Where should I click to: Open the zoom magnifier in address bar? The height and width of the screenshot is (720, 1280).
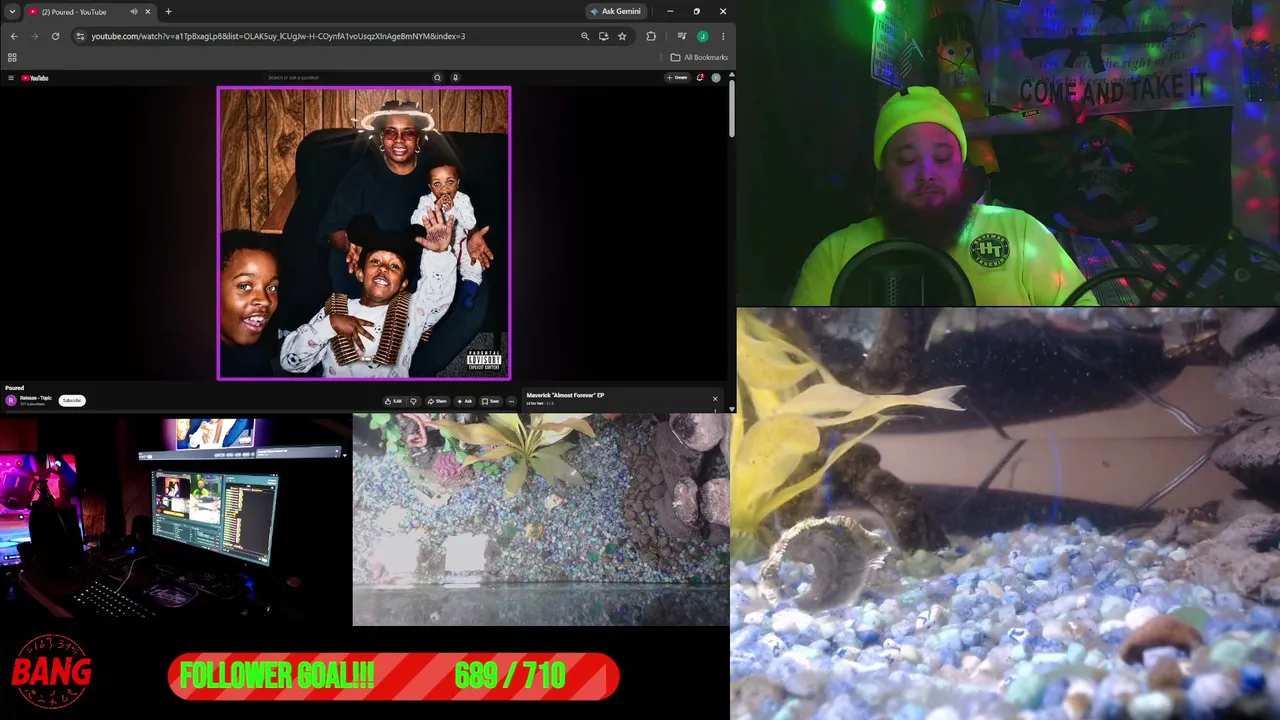pyautogui.click(x=585, y=36)
